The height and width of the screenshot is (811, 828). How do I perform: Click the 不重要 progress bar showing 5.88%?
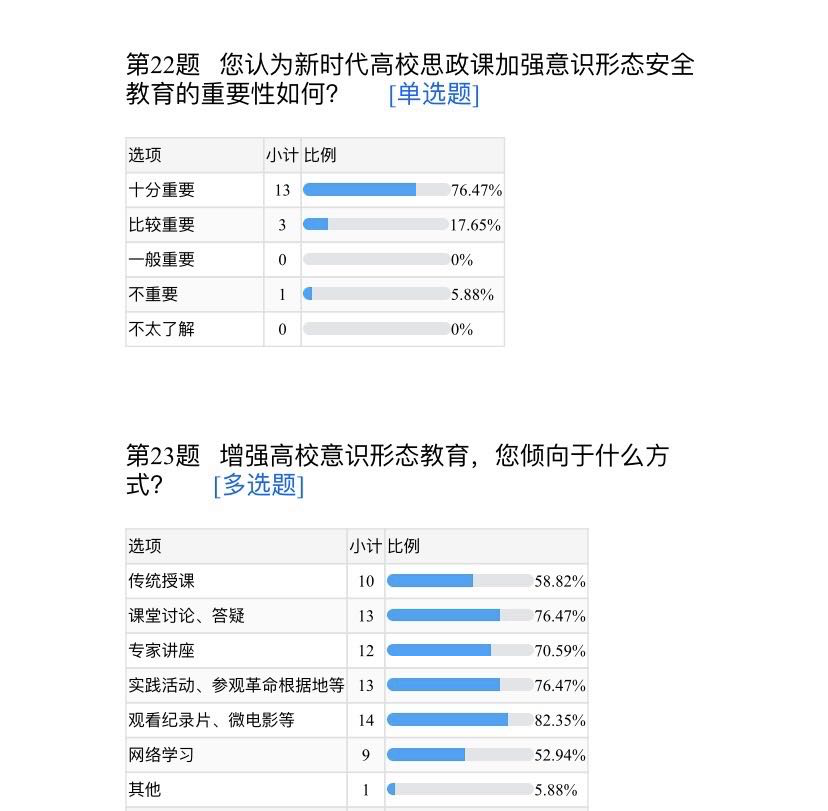click(376, 294)
